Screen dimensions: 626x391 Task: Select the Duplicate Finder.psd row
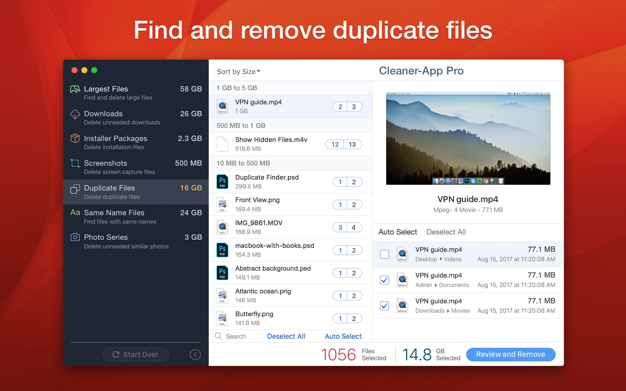(291, 182)
